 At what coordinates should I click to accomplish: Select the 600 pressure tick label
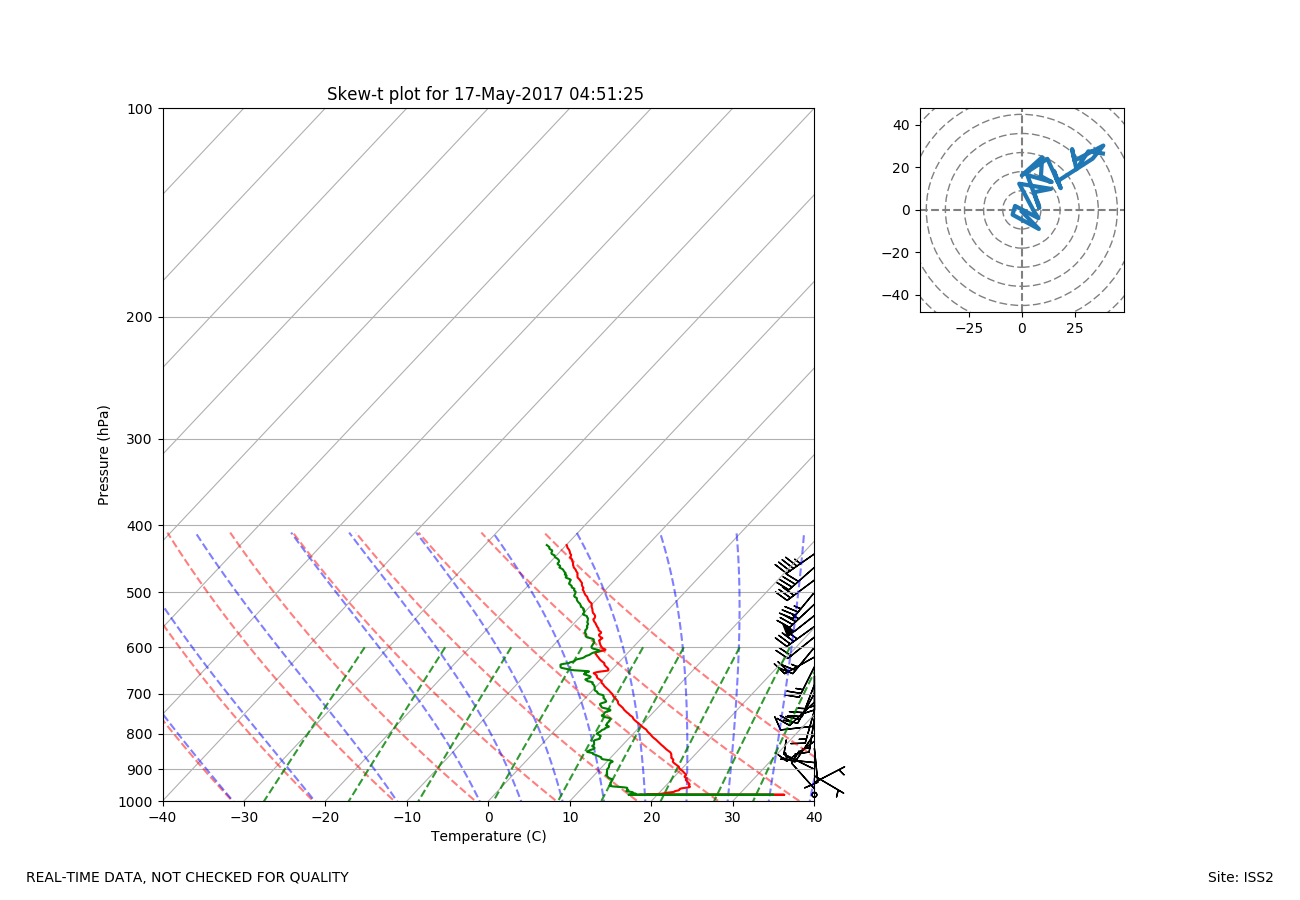(141, 648)
